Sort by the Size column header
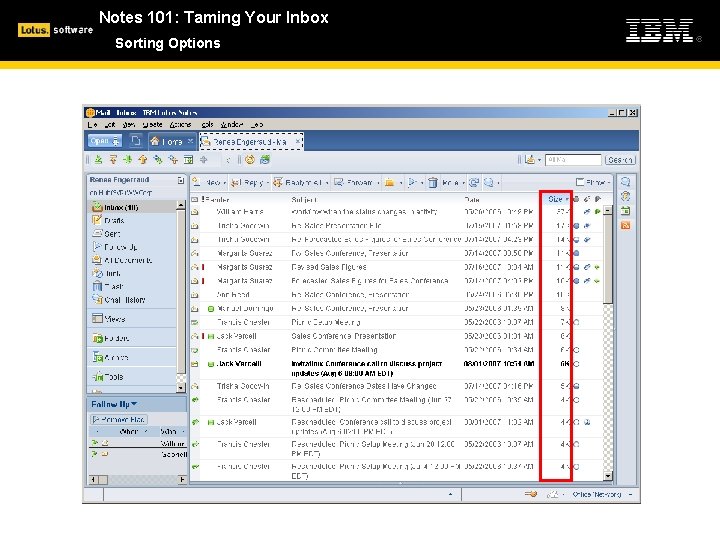 pos(556,199)
